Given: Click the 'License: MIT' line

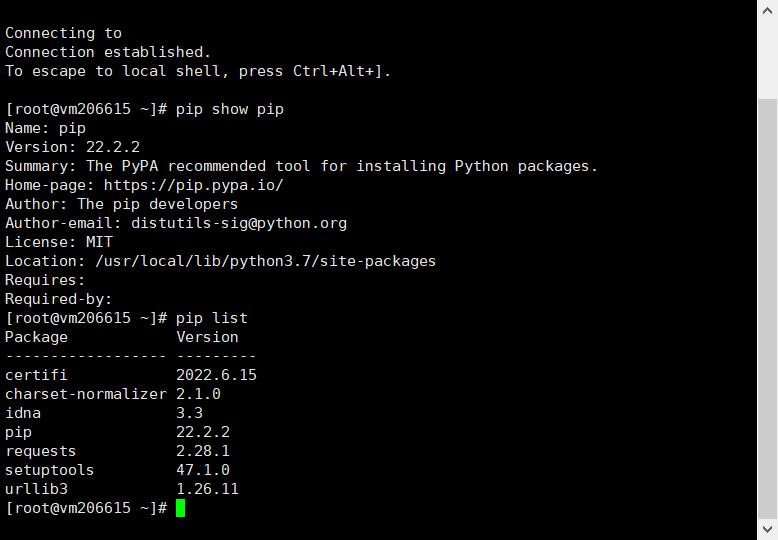Looking at the screenshot, I should (x=59, y=242).
